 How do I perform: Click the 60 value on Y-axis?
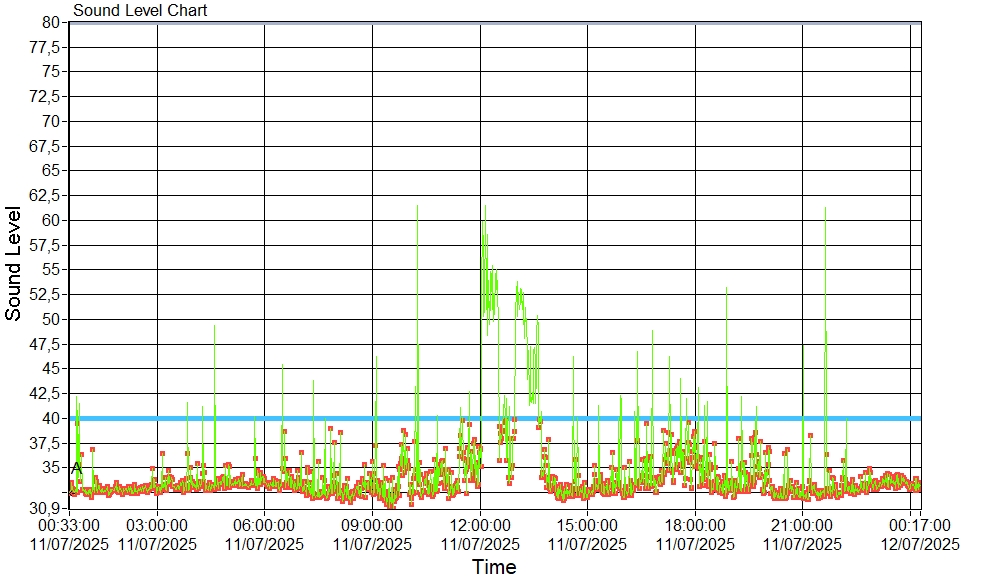(52, 220)
